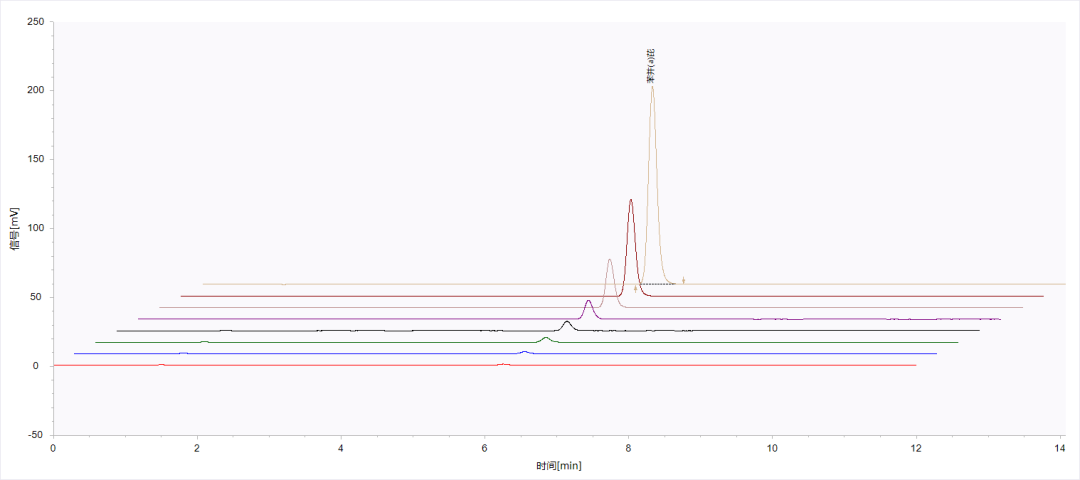Click y-axis tick label 250
This screenshot has height=480, width=1080.
tap(36, 22)
